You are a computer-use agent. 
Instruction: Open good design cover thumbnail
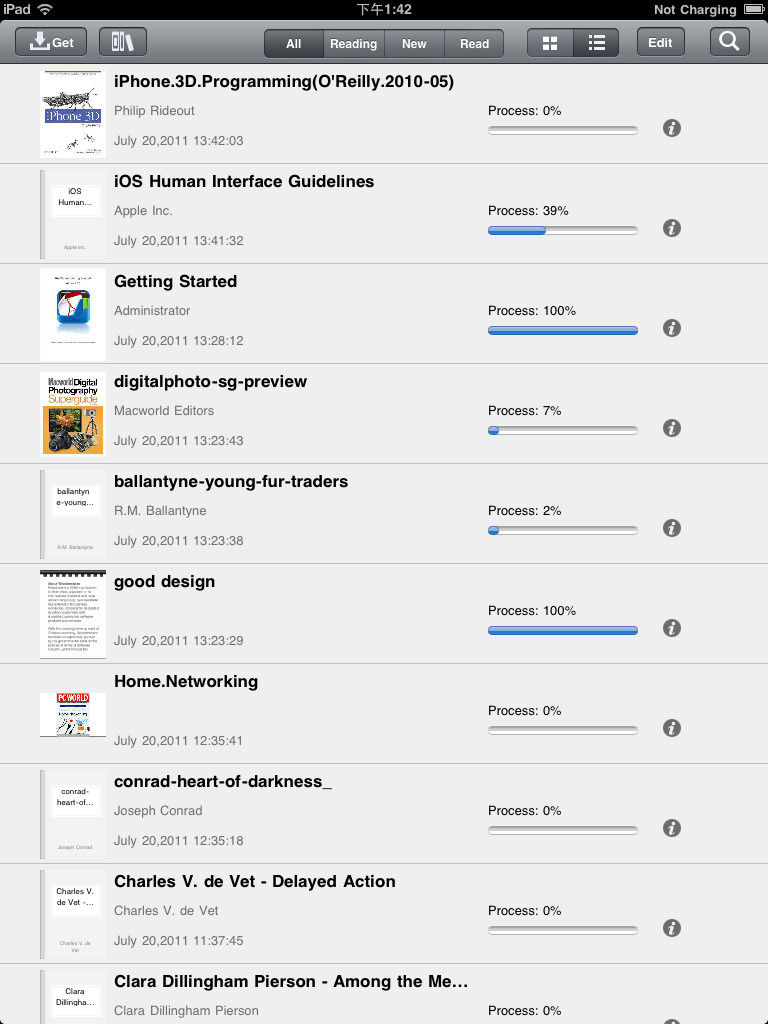point(72,614)
